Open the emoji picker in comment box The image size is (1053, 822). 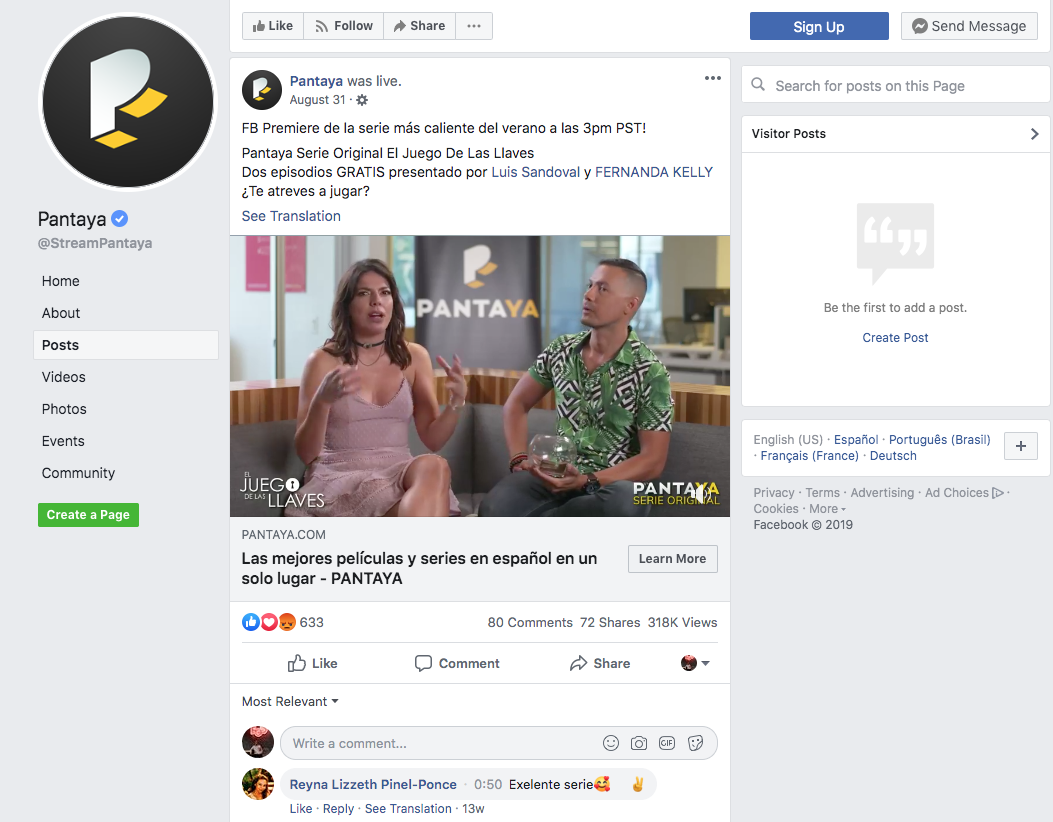(610, 743)
